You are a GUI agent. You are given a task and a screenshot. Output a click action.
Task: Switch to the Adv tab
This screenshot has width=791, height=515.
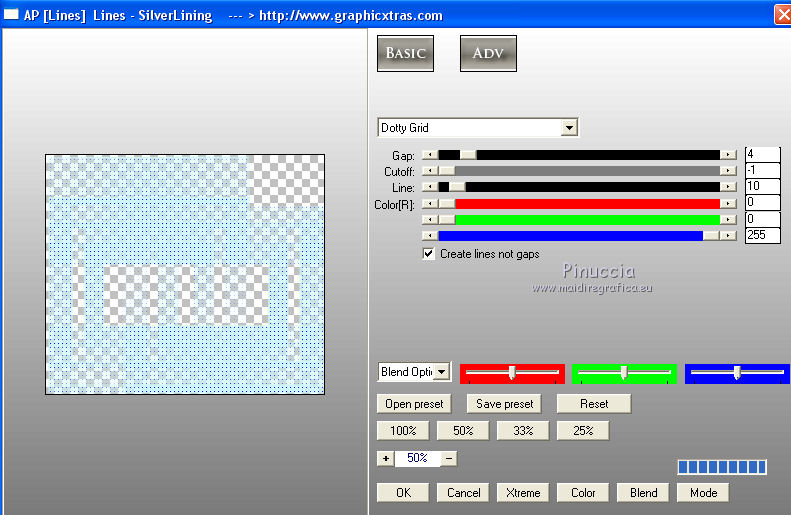pos(488,53)
